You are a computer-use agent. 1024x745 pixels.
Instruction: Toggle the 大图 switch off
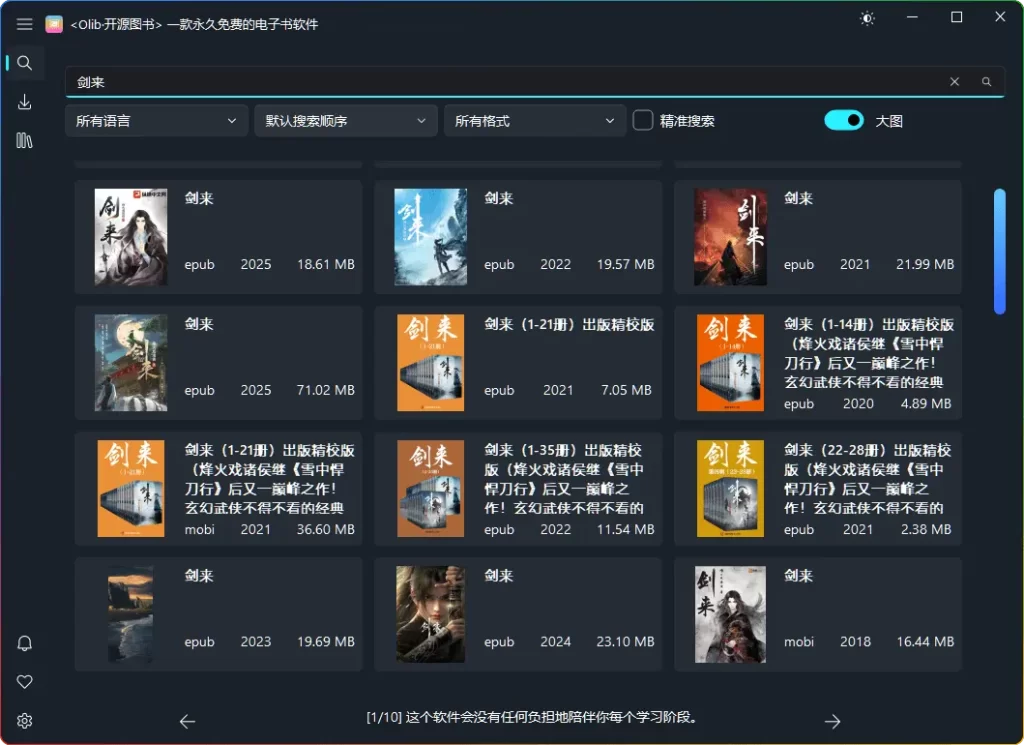844,120
